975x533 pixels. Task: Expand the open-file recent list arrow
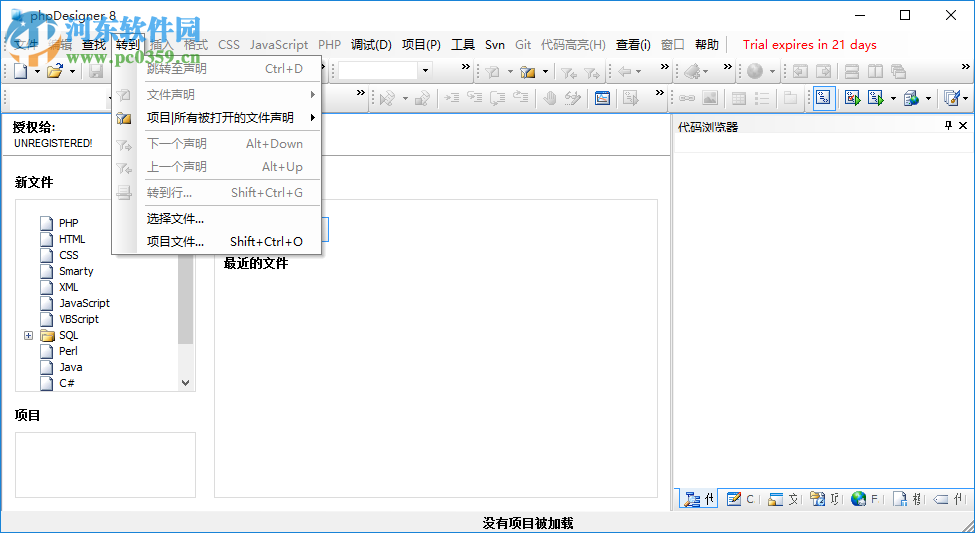click(x=72, y=72)
